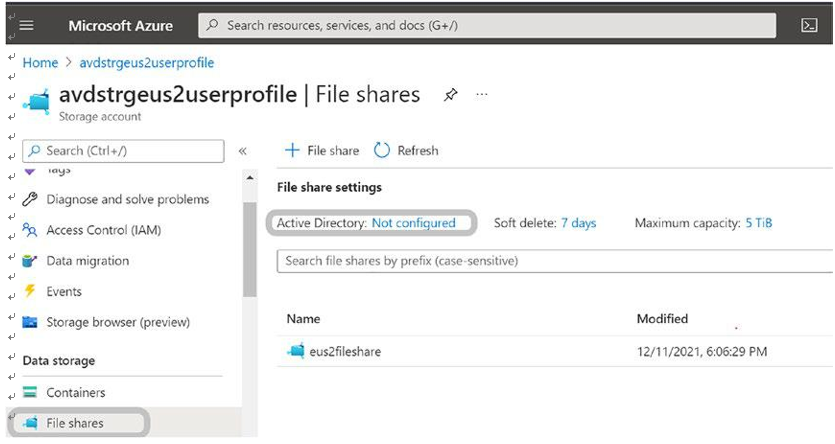Click the wrench icon for Diagnose problems
Screen dimensions: 835x444
tap(30, 199)
